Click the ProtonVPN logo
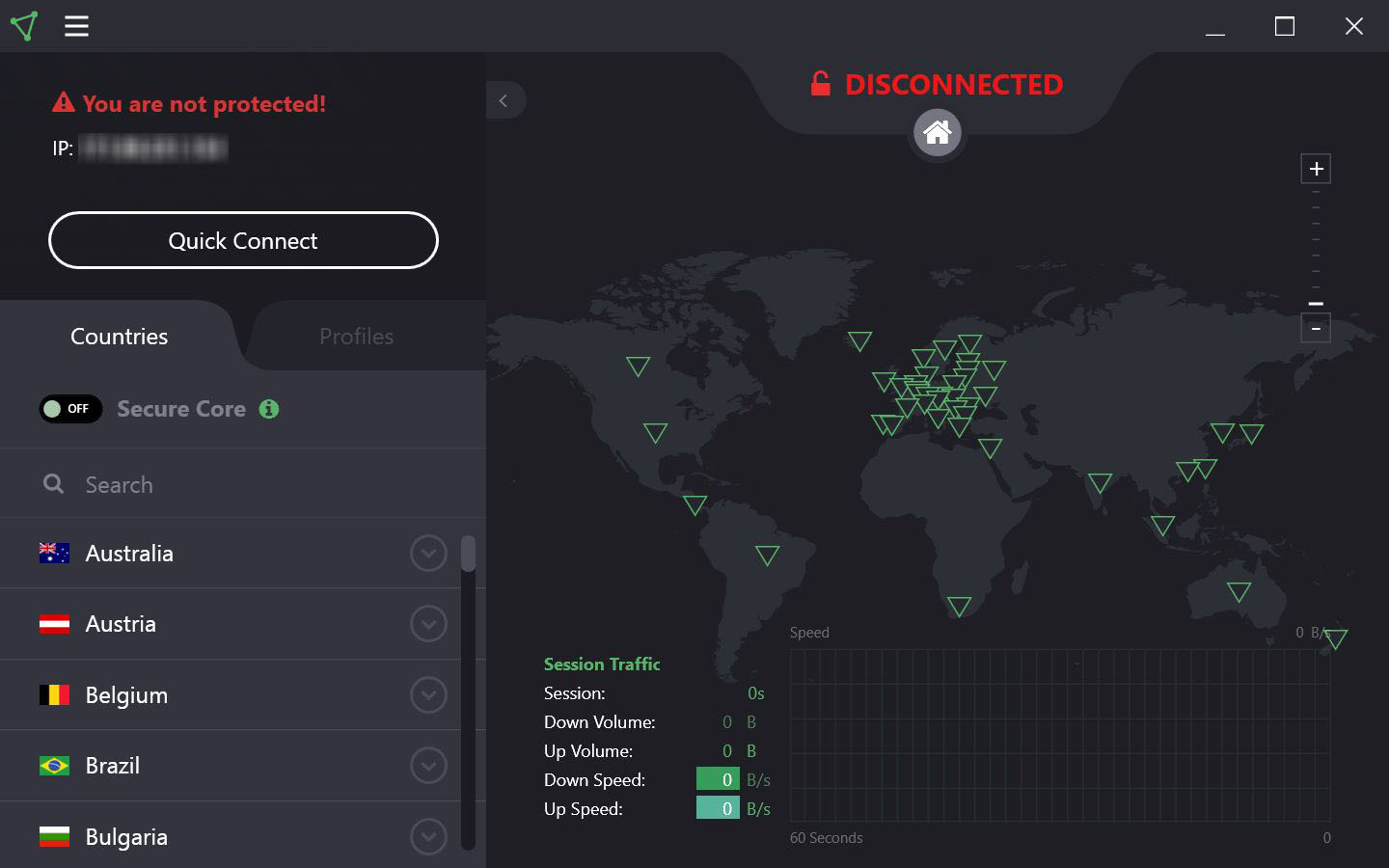Image resolution: width=1389 pixels, height=868 pixels. pyautogui.click(x=25, y=26)
